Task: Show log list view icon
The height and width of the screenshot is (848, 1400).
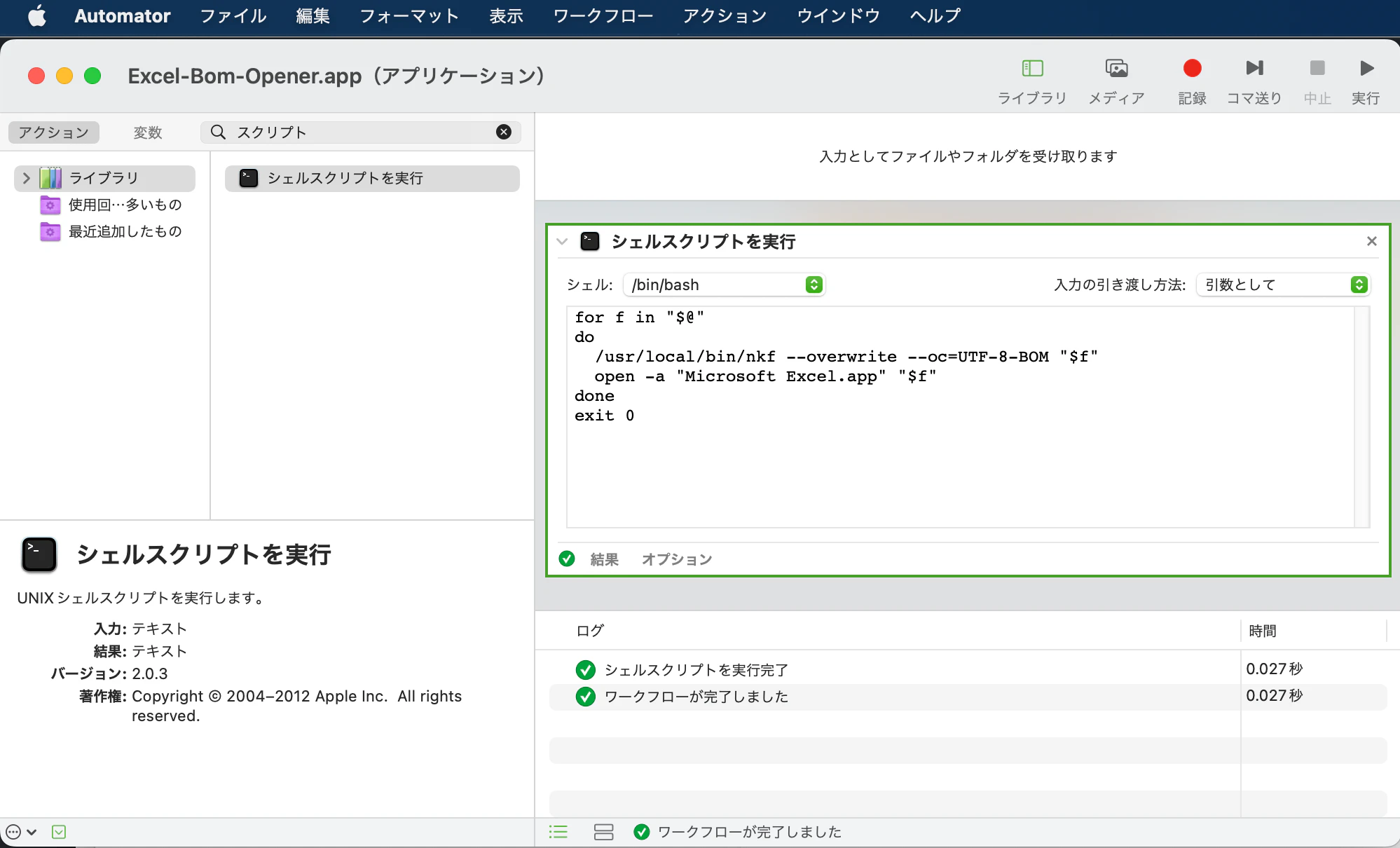Action: pyautogui.click(x=558, y=832)
